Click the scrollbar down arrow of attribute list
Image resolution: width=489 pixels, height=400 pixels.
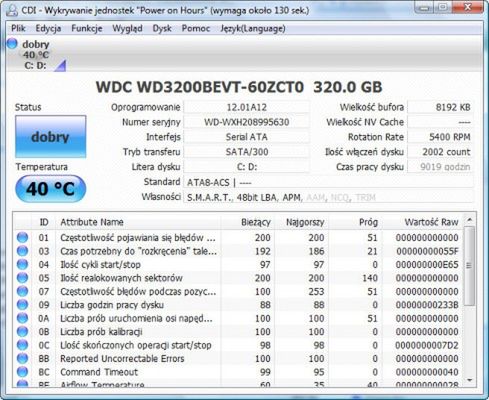(469, 380)
